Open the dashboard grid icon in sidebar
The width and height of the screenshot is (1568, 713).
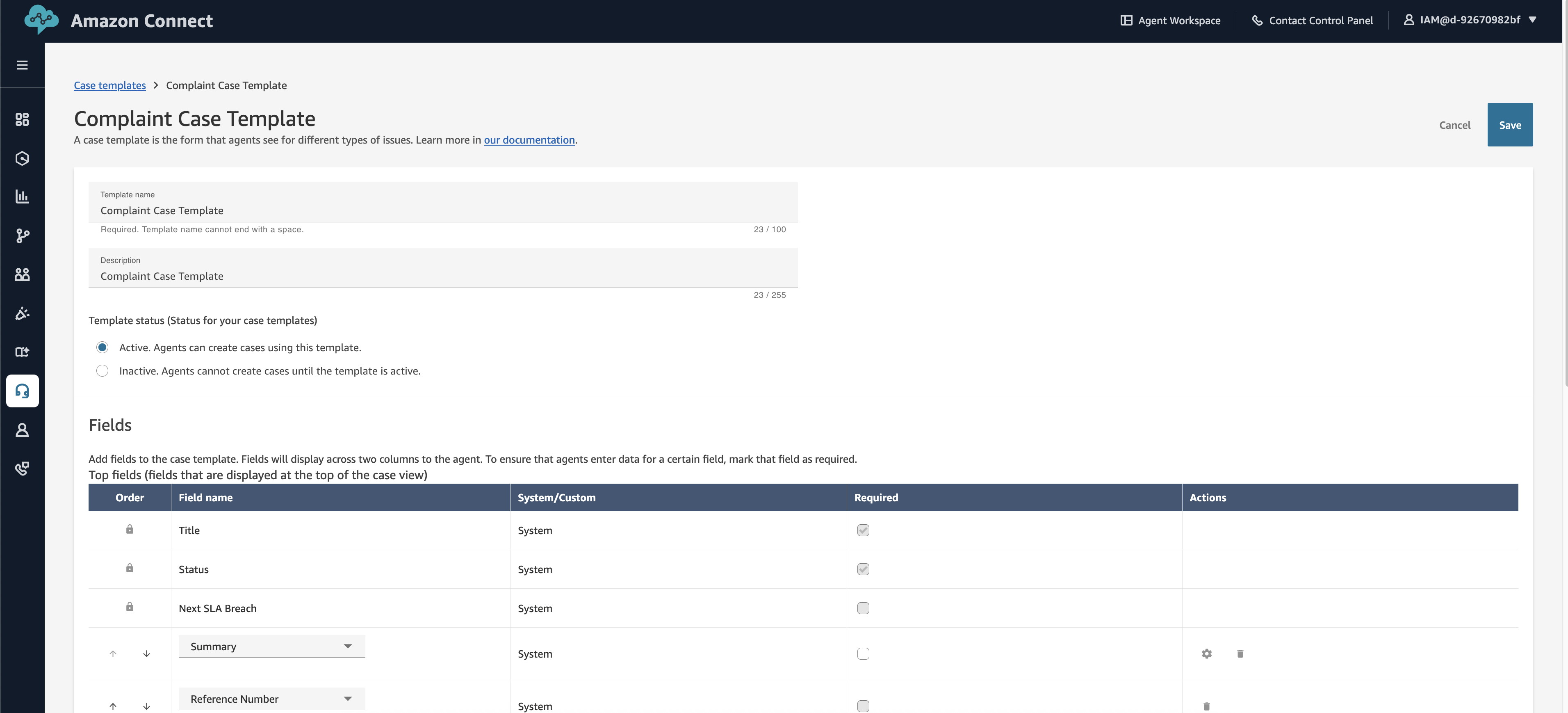[x=23, y=119]
